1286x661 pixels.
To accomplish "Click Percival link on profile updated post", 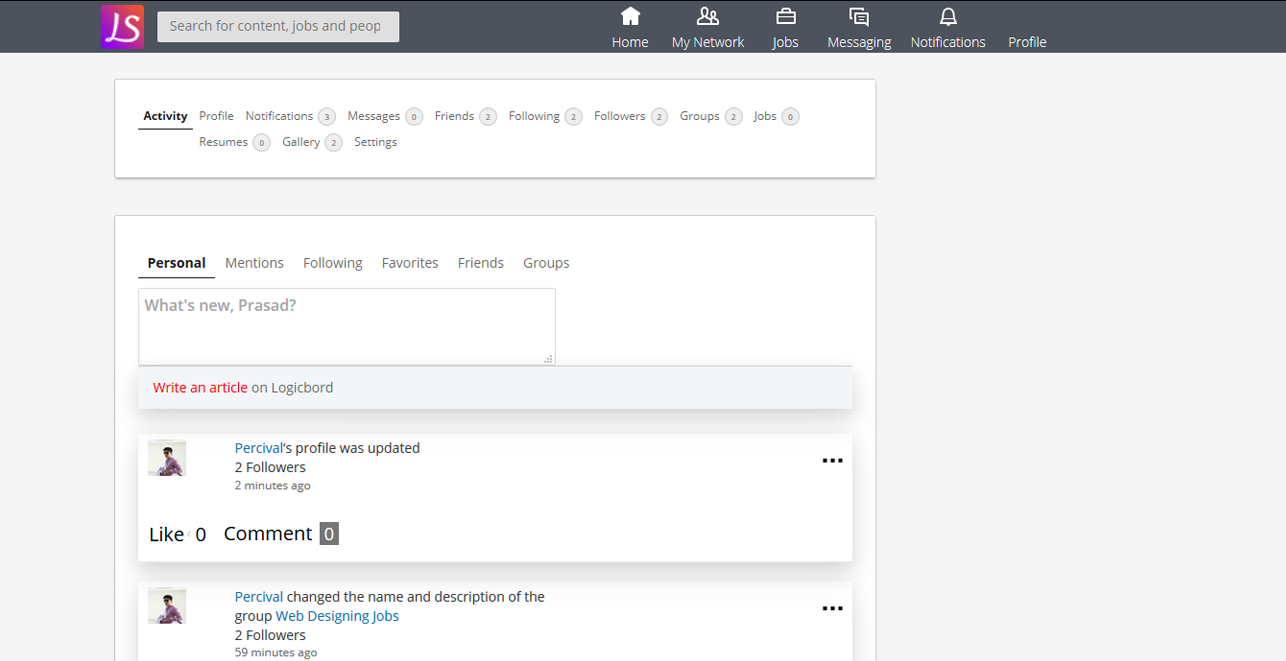I will coord(259,448).
